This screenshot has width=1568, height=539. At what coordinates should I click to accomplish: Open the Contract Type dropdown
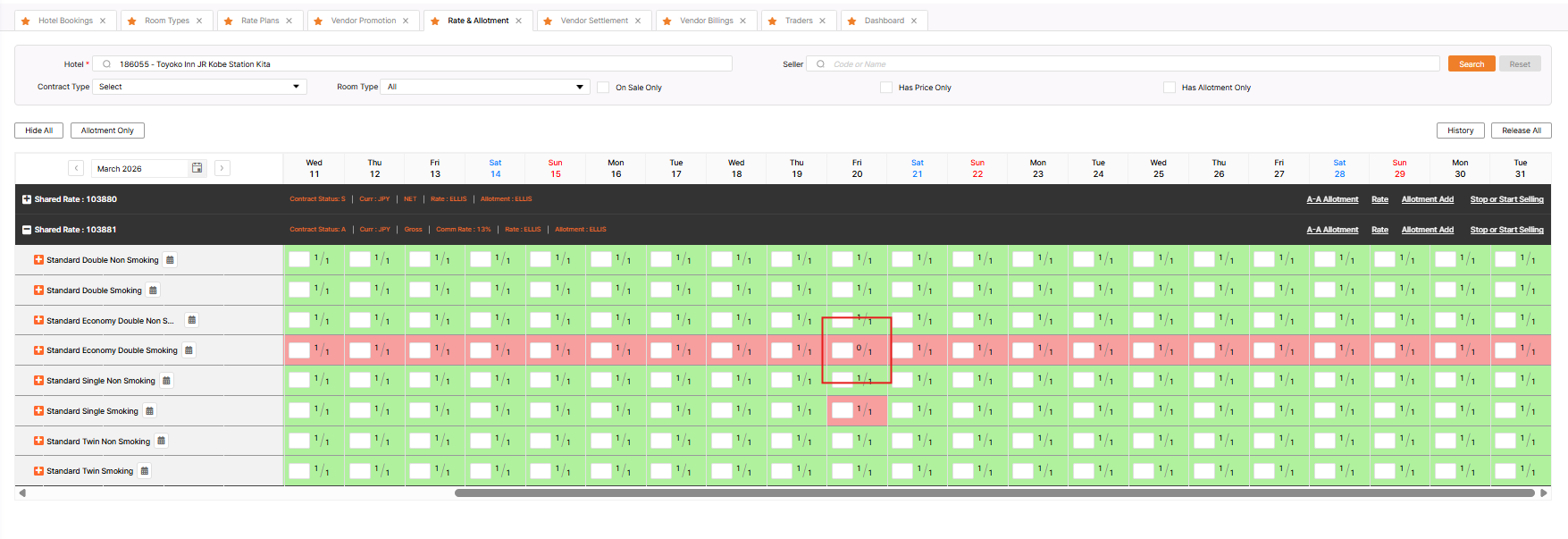coord(199,87)
